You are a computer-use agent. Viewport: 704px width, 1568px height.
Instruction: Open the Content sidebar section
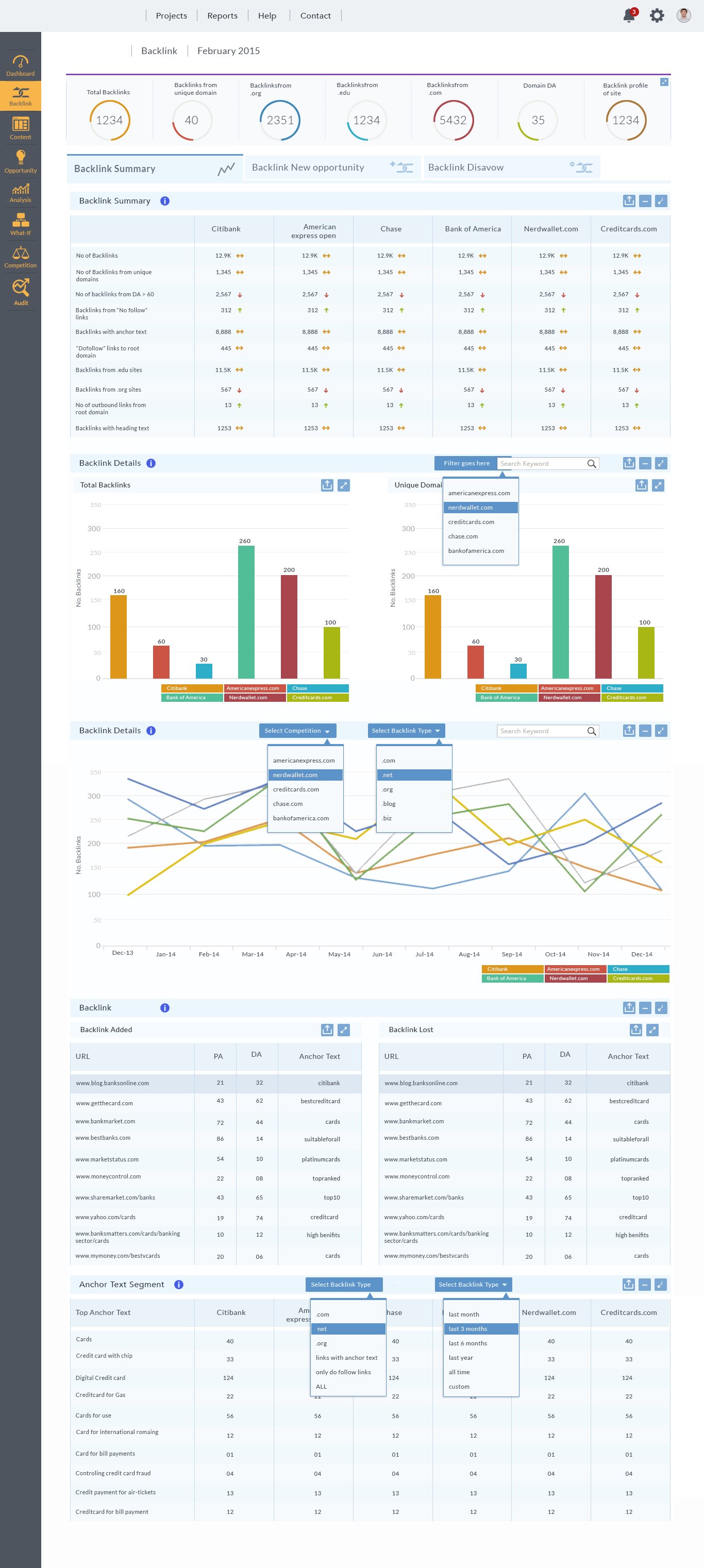pyautogui.click(x=20, y=128)
